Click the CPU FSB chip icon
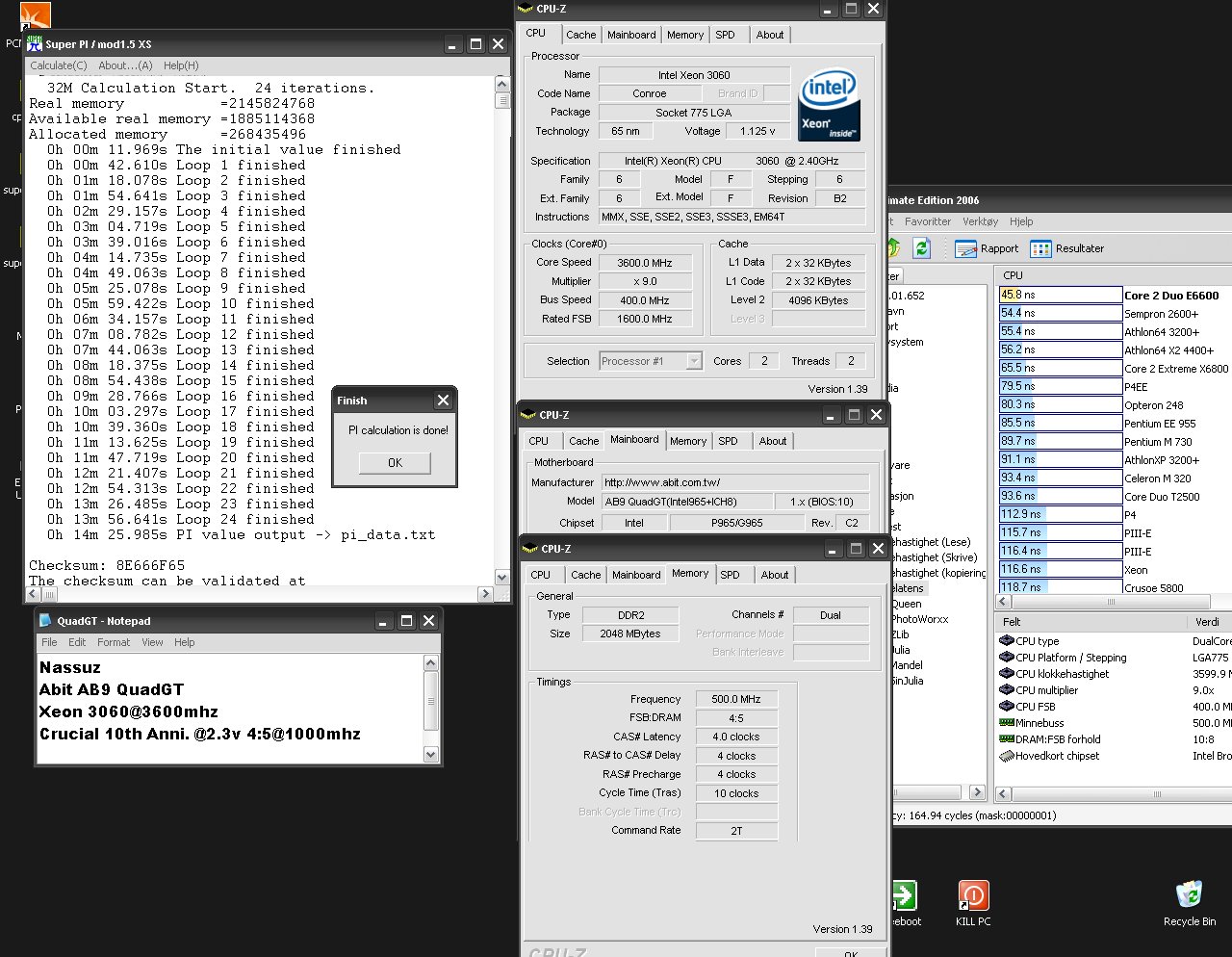 pyautogui.click(x=1007, y=707)
